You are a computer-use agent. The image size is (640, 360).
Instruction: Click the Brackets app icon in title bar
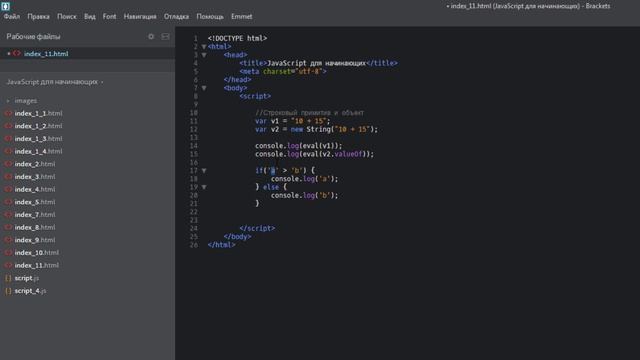(5, 6)
